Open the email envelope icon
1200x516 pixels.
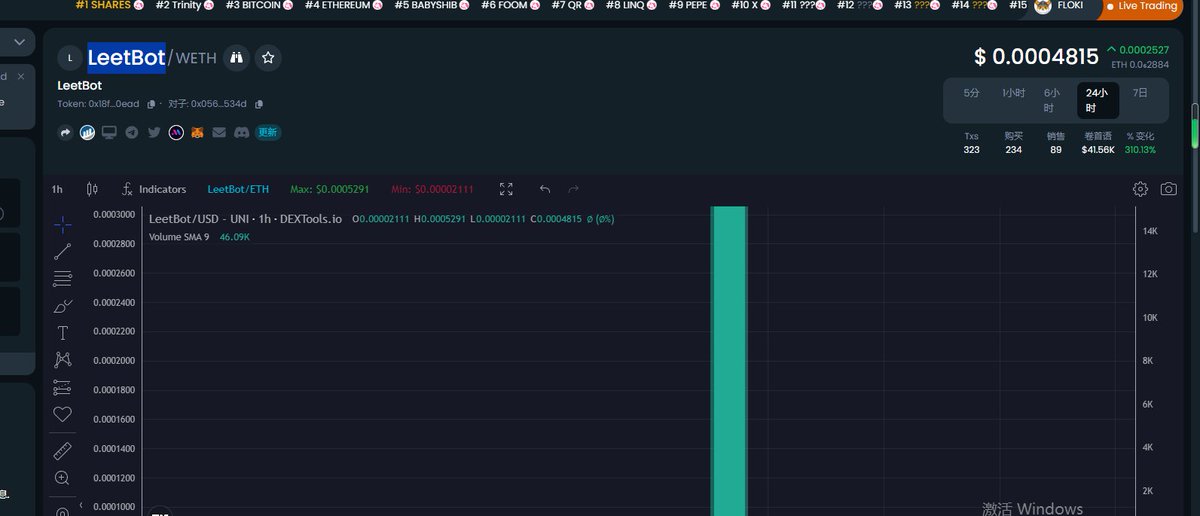click(219, 132)
